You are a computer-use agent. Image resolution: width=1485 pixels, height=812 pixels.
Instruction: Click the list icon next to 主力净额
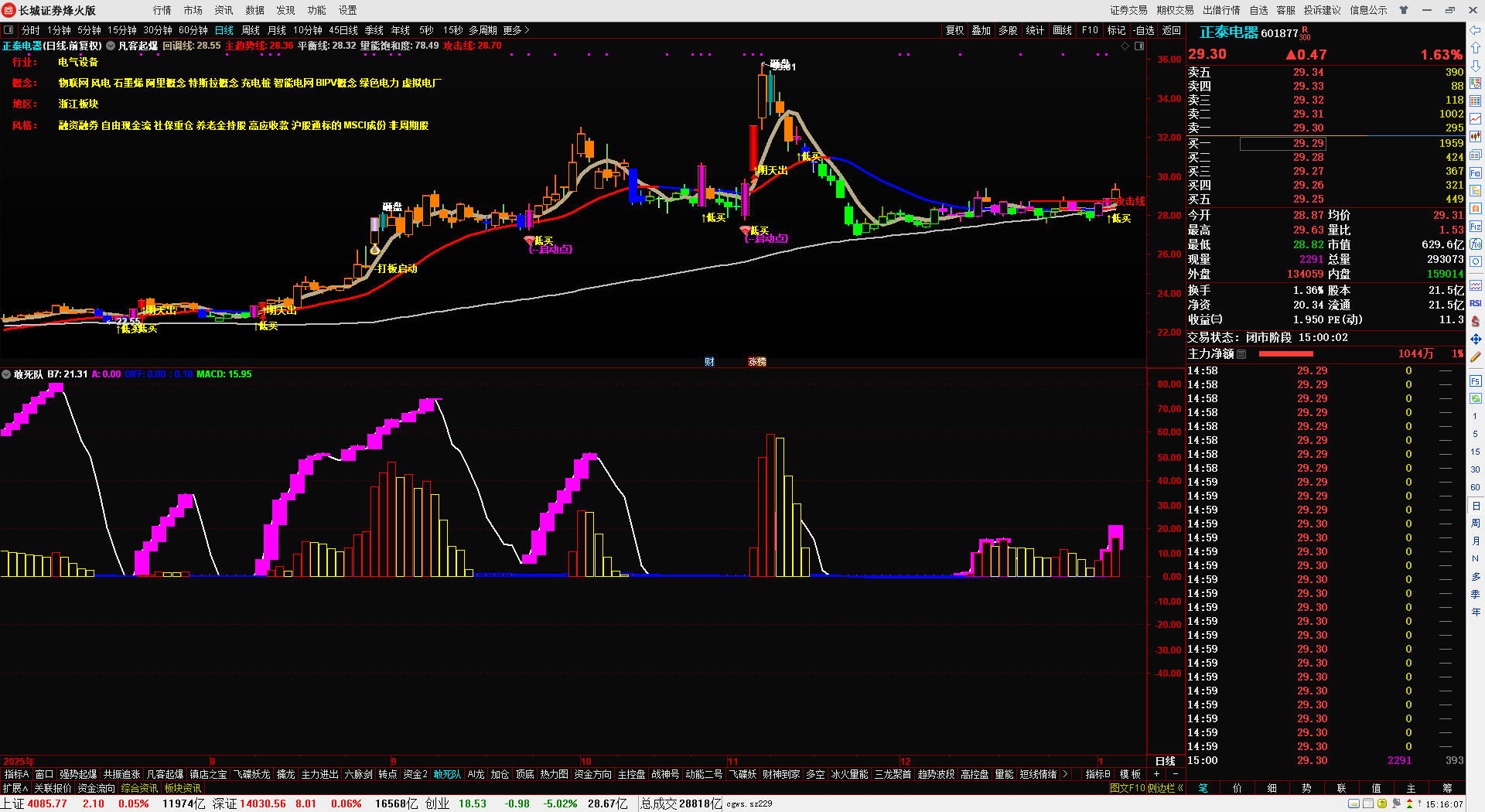tap(1241, 354)
